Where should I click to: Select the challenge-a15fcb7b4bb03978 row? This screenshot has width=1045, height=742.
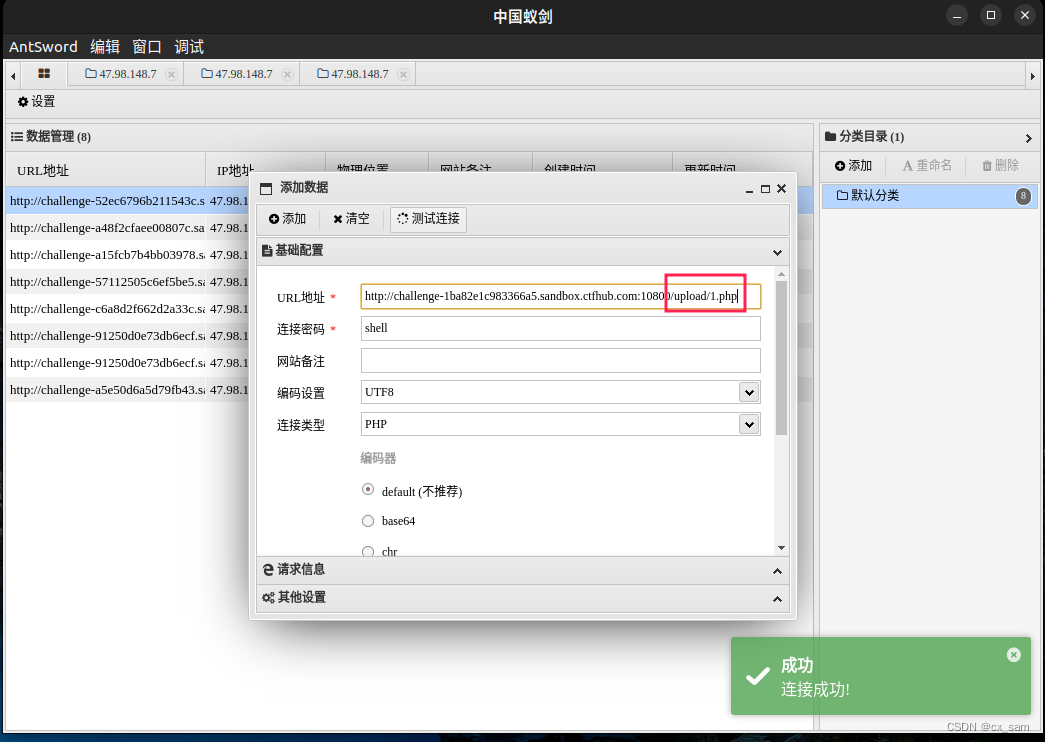tap(127, 255)
